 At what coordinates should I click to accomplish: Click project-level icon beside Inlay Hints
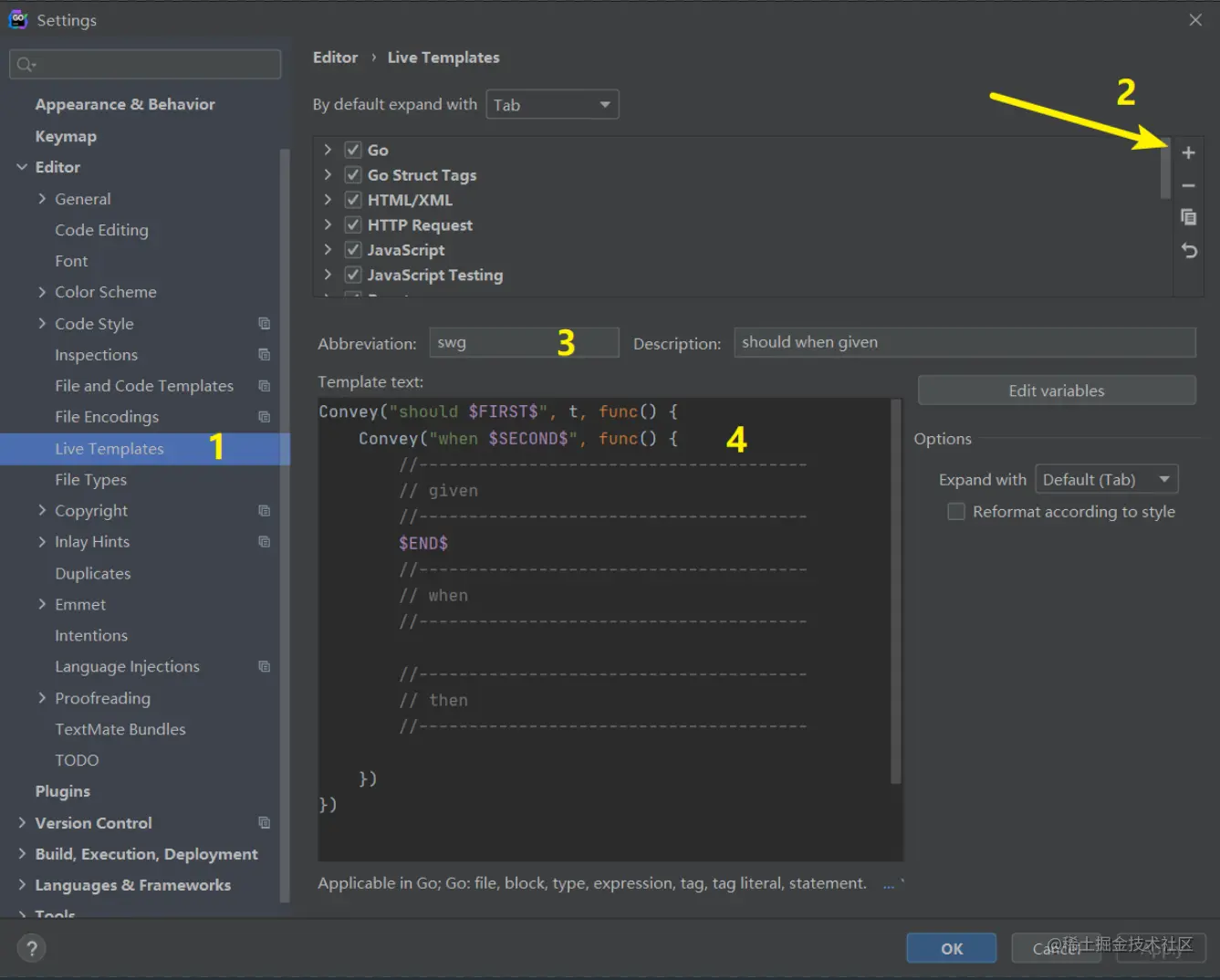click(265, 541)
